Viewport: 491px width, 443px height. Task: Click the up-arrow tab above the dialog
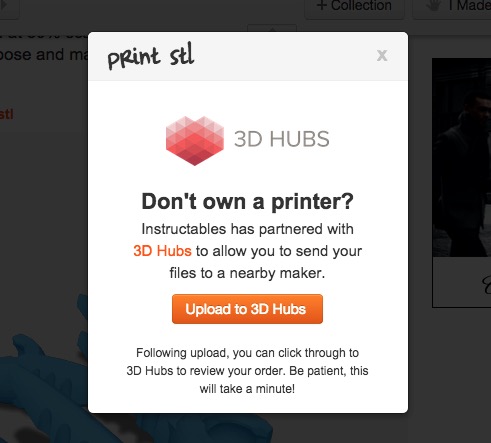click(x=272, y=28)
